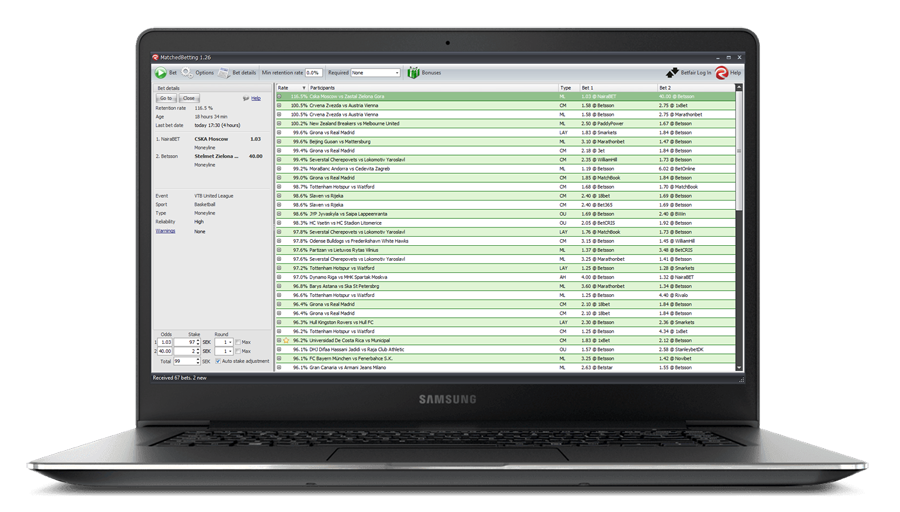Click row icon for Universidad De Costa Rica
Viewport: 900px width, 512px height.
pyautogui.click(x=280, y=340)
